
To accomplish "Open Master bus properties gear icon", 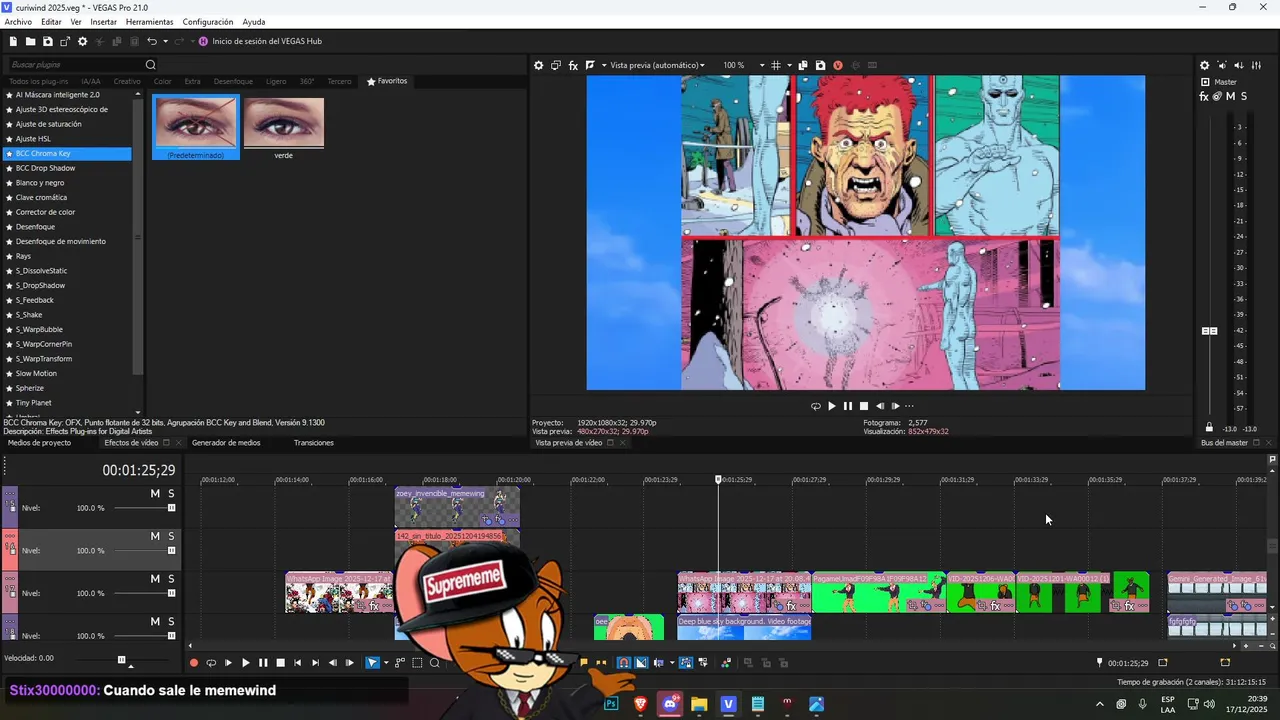I will (1204, 66).
